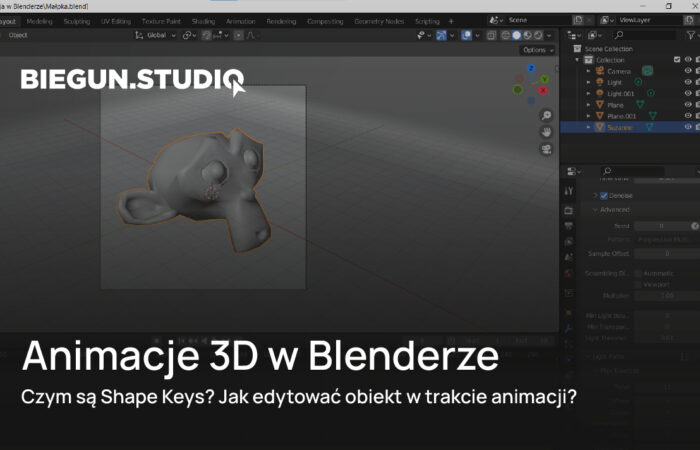This screenshot has width=700, height=450.
Task: Switch to the Modeling workspace tab
Action: (39, 21)
